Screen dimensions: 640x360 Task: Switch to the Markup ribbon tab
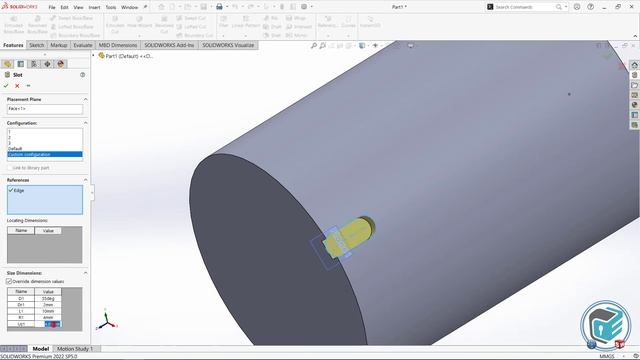(59, 45)
